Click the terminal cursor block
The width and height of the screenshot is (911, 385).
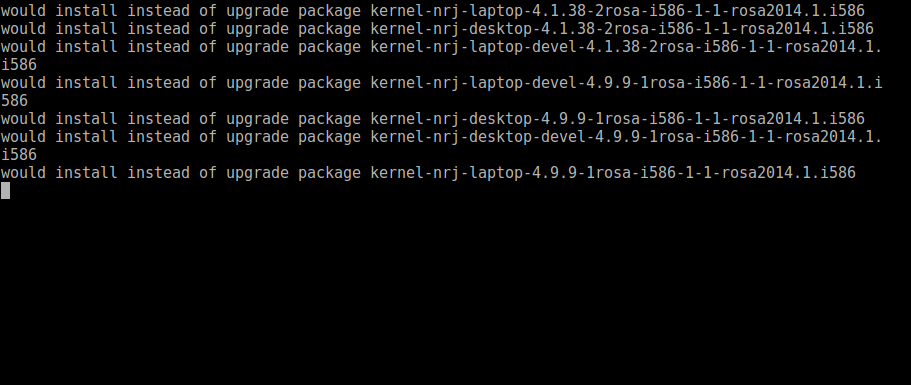[5, 190]
